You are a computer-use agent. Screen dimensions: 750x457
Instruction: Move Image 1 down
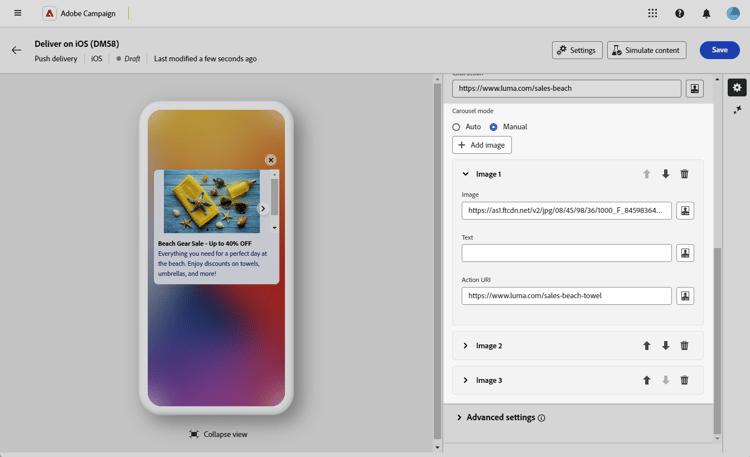point(665,174)
